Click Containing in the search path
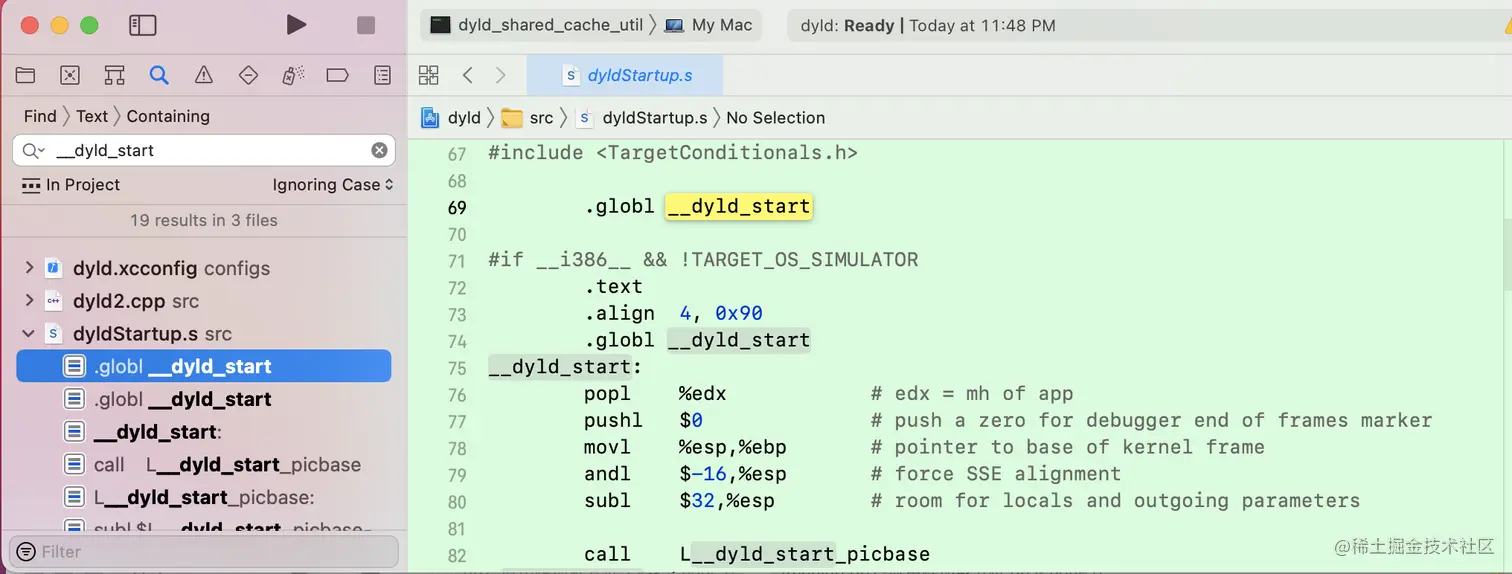Image resolution: width=1512 pixels, height=574 pixels. (x=168, y=116)
